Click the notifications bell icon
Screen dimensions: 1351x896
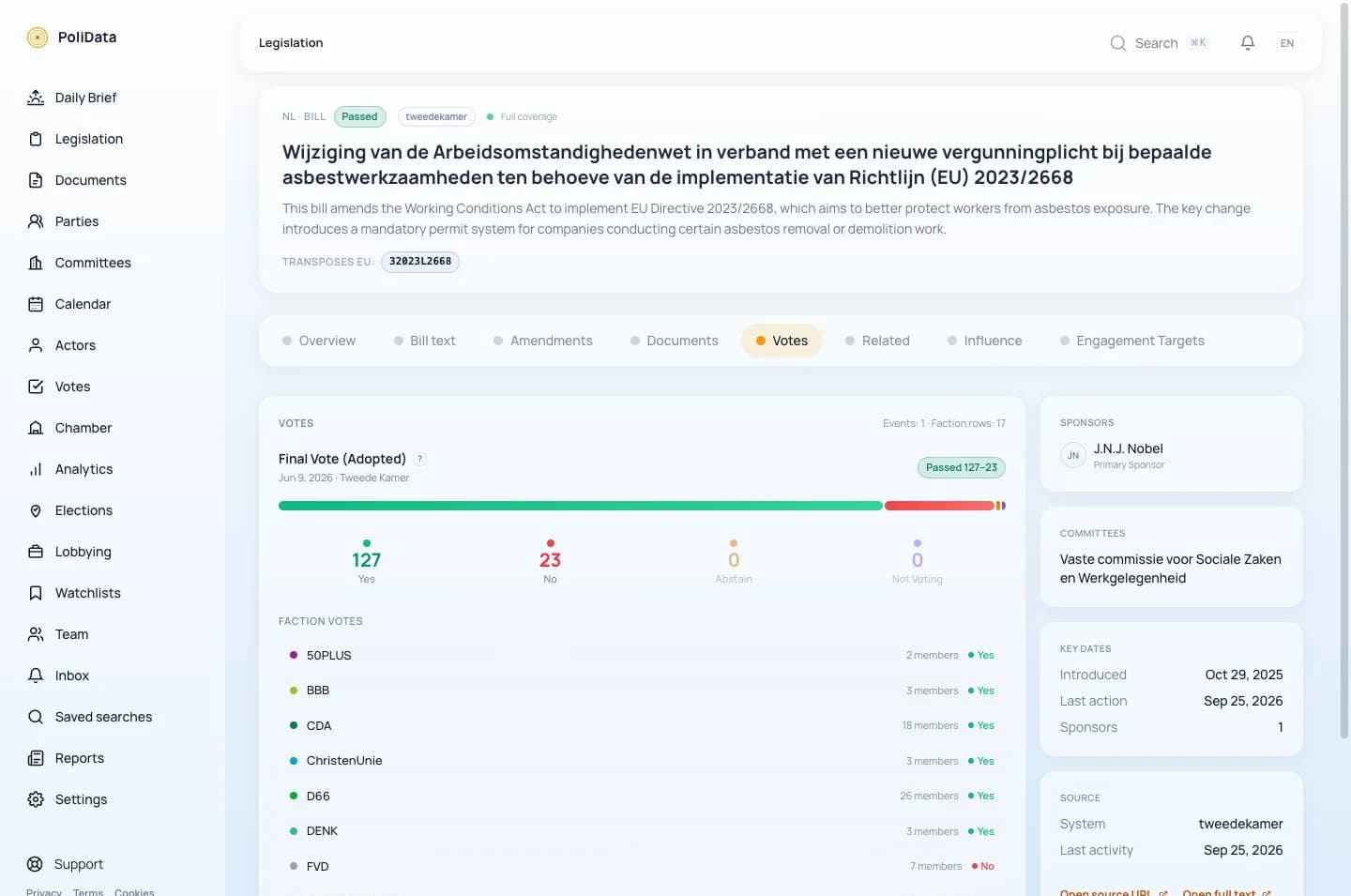coord(1248,43)
